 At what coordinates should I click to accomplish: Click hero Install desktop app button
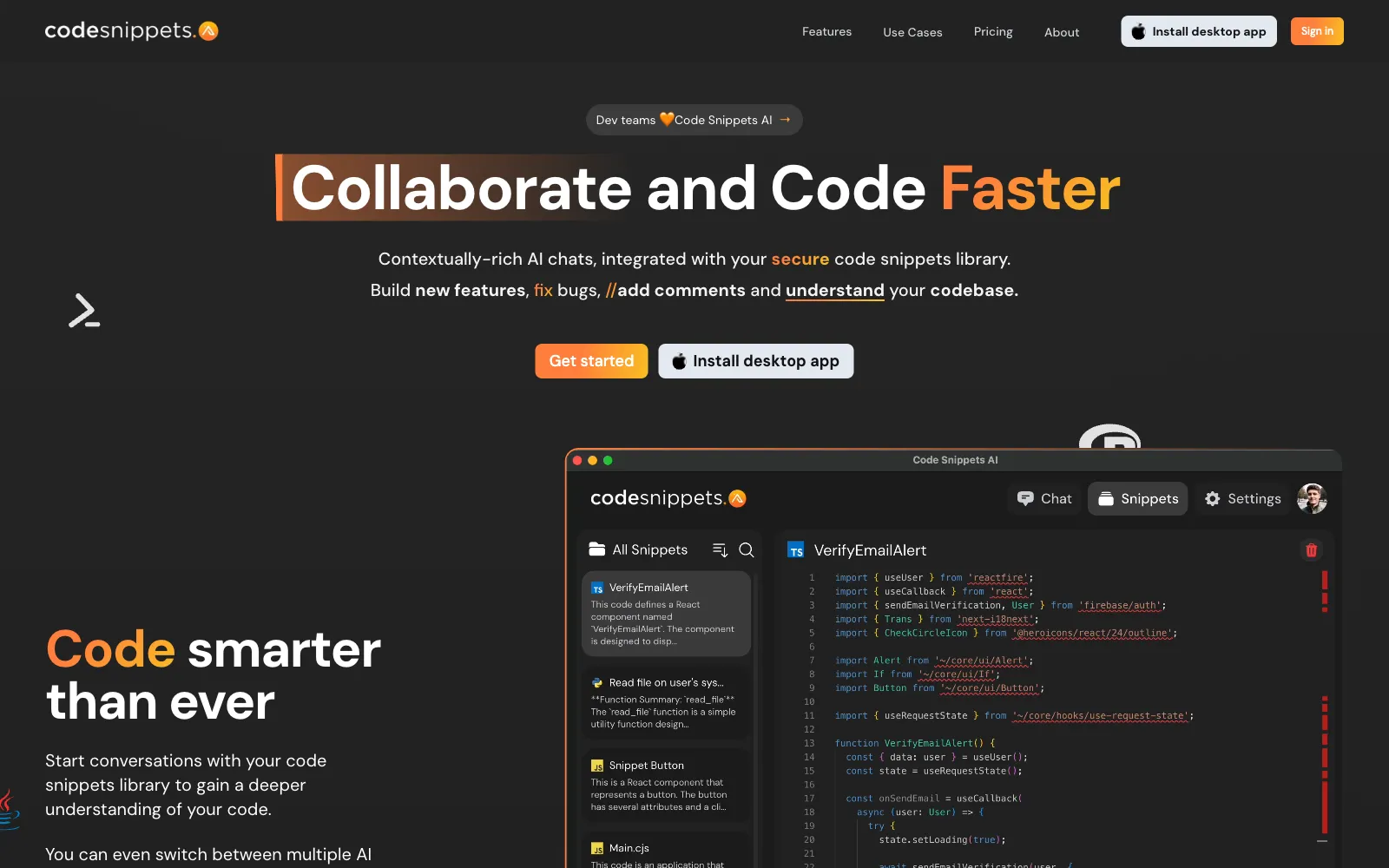(x=755, y=361)
